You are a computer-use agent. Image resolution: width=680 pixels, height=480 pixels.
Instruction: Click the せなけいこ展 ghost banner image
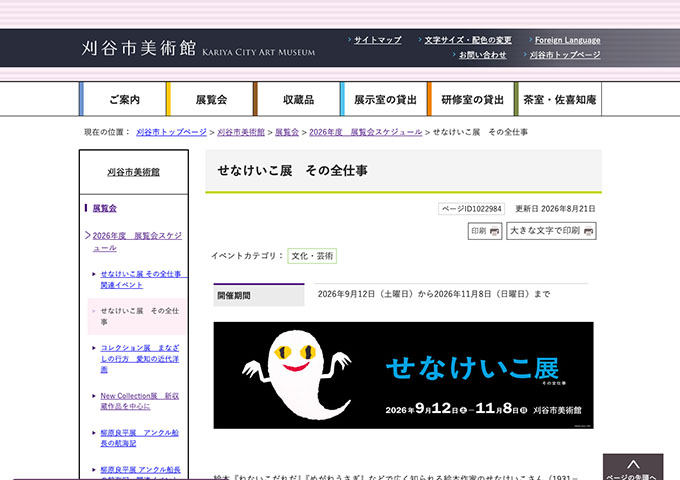(403, 375)
